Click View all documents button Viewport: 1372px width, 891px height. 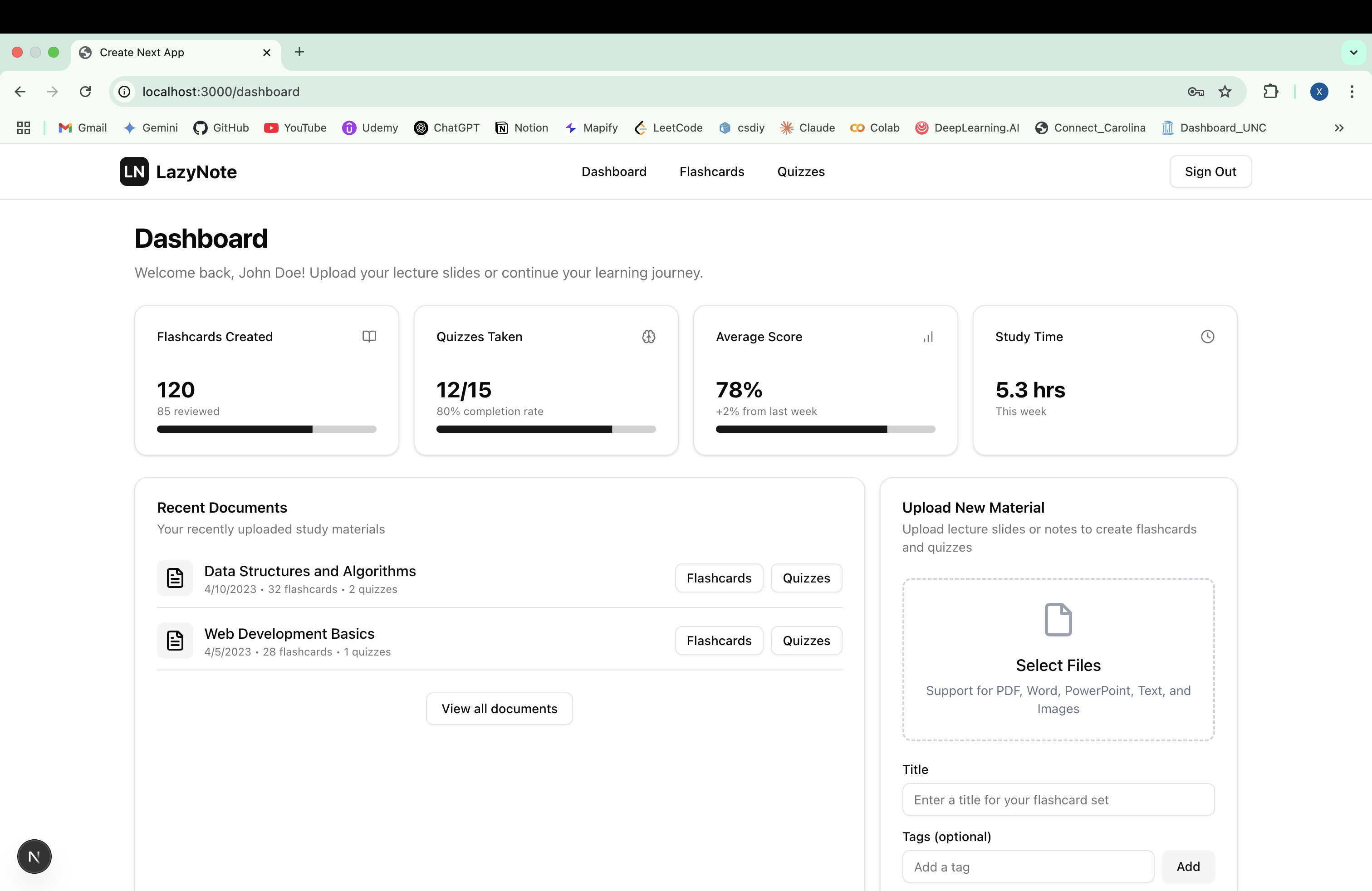pyautogui.click(x=499, y=708)
